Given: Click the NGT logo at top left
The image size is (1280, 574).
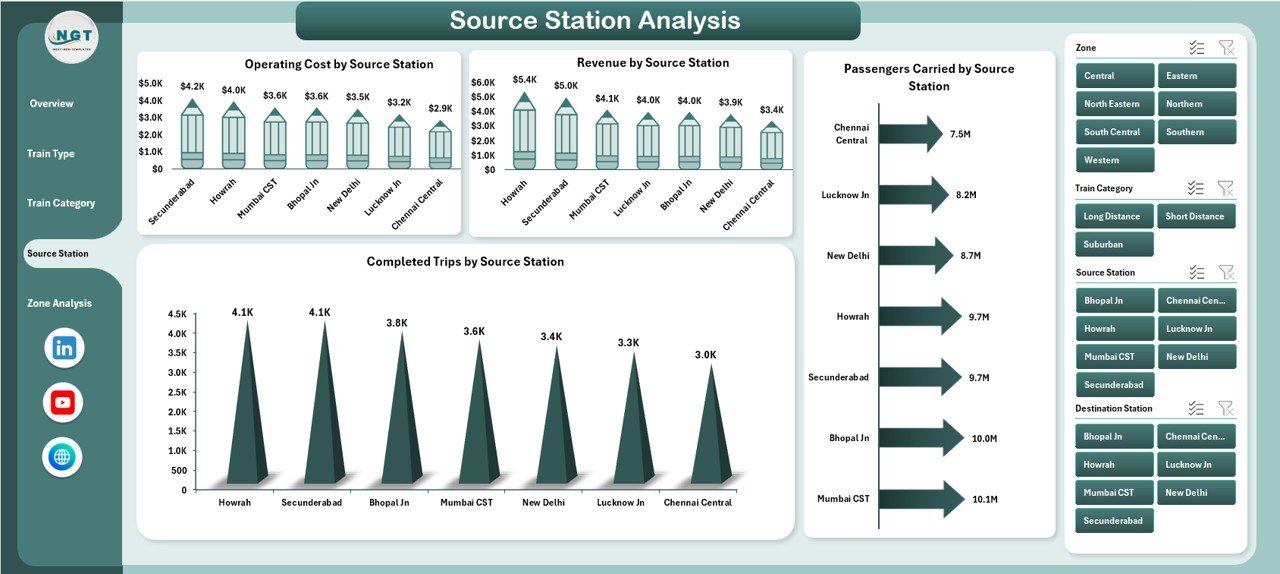Looking at the screenshot, I should (x=71, y=38).
